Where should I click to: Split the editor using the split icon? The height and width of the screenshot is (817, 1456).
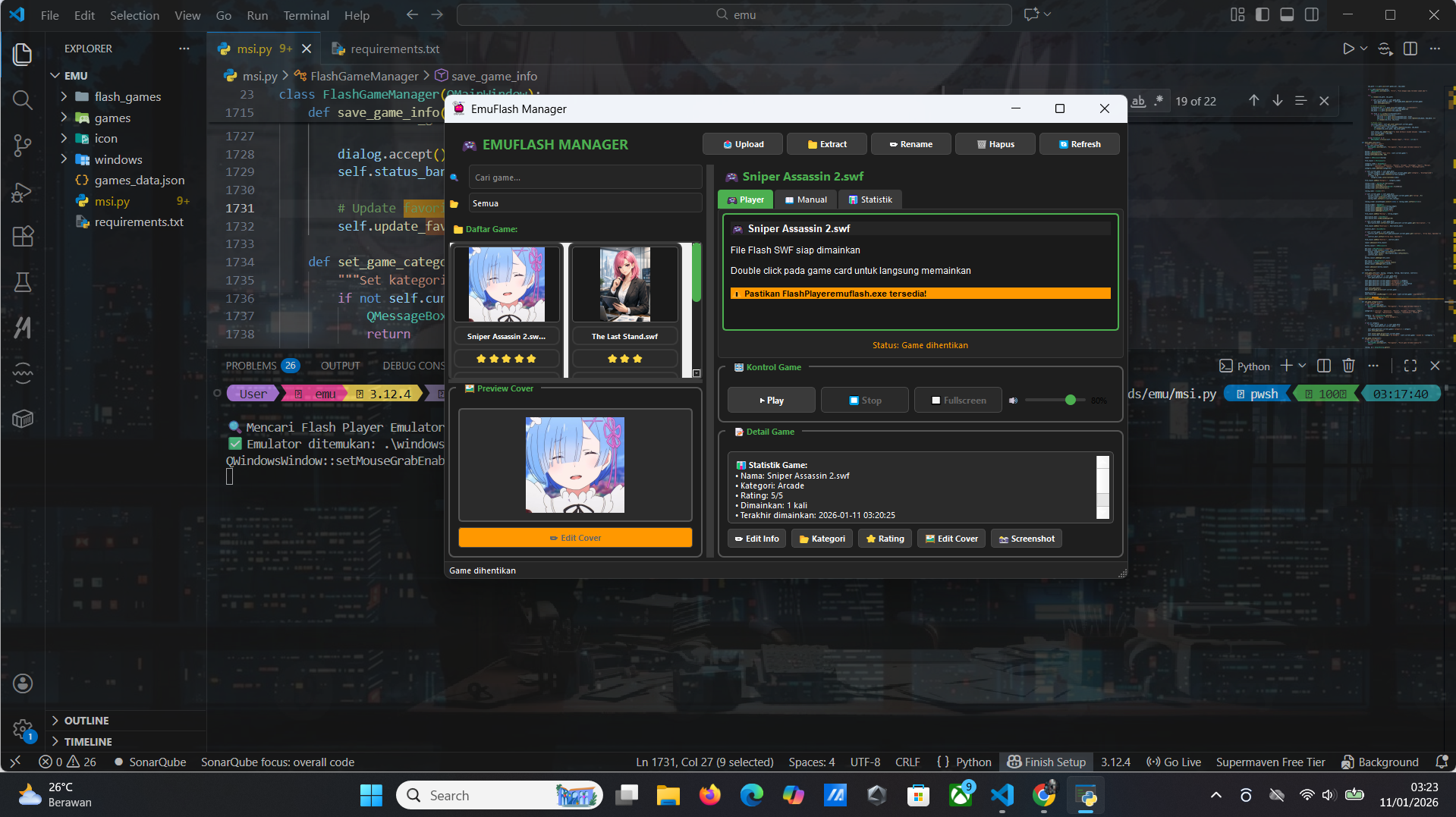pos(1410,48)
